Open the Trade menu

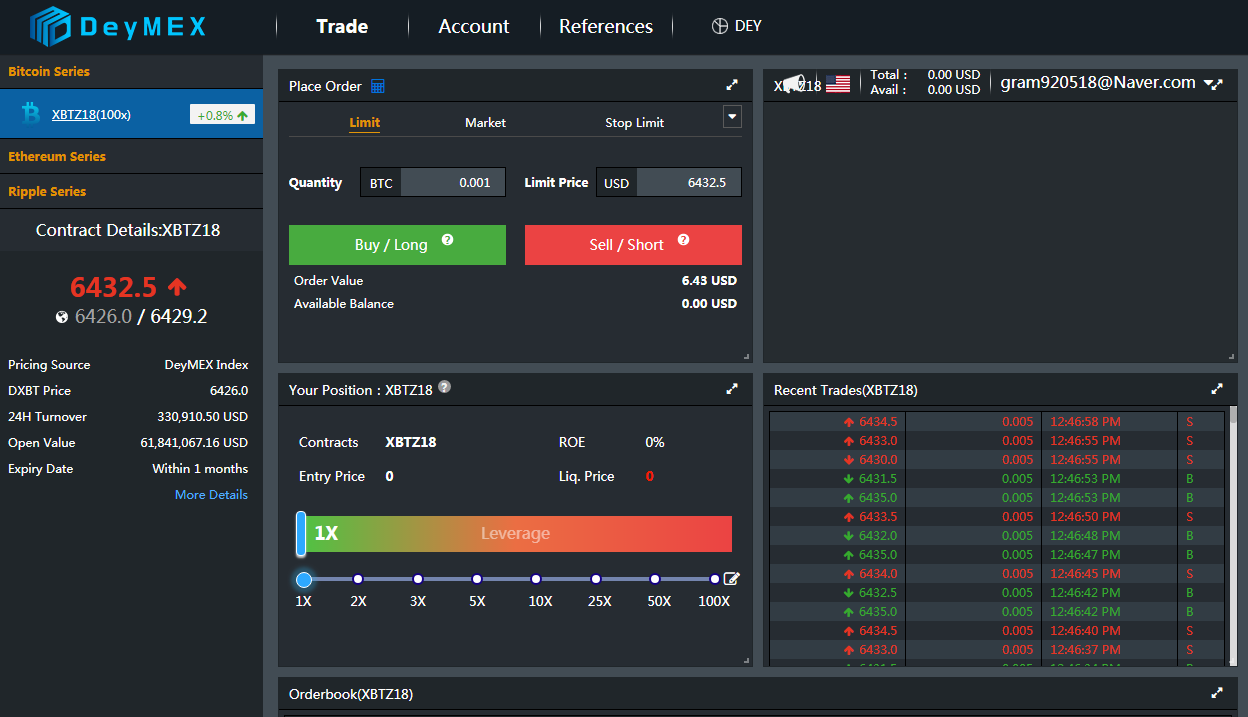[x=342, y=27]
